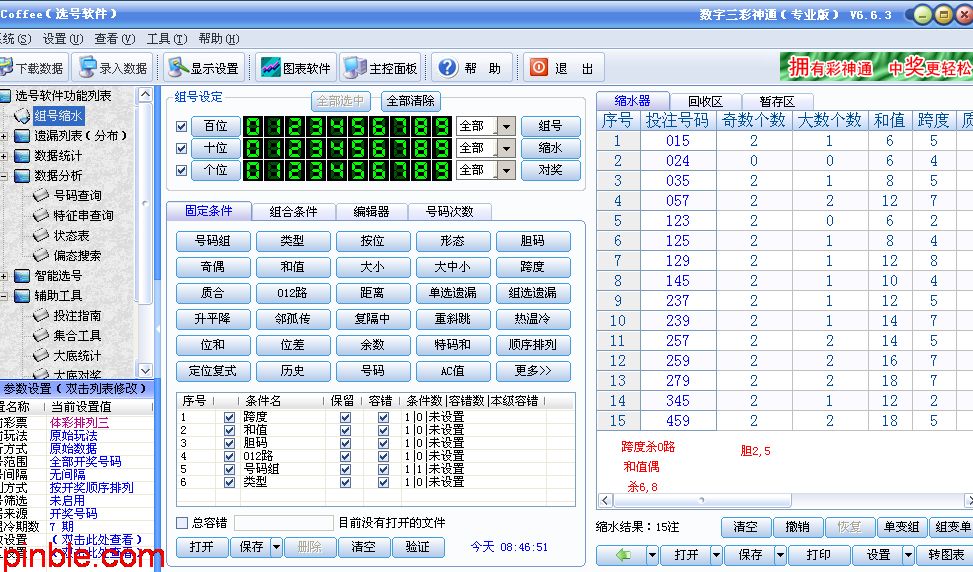Screen dimensions: 973x572
Task: Toggle the 类型 condition row checkbox
Action: click(229, 482)
